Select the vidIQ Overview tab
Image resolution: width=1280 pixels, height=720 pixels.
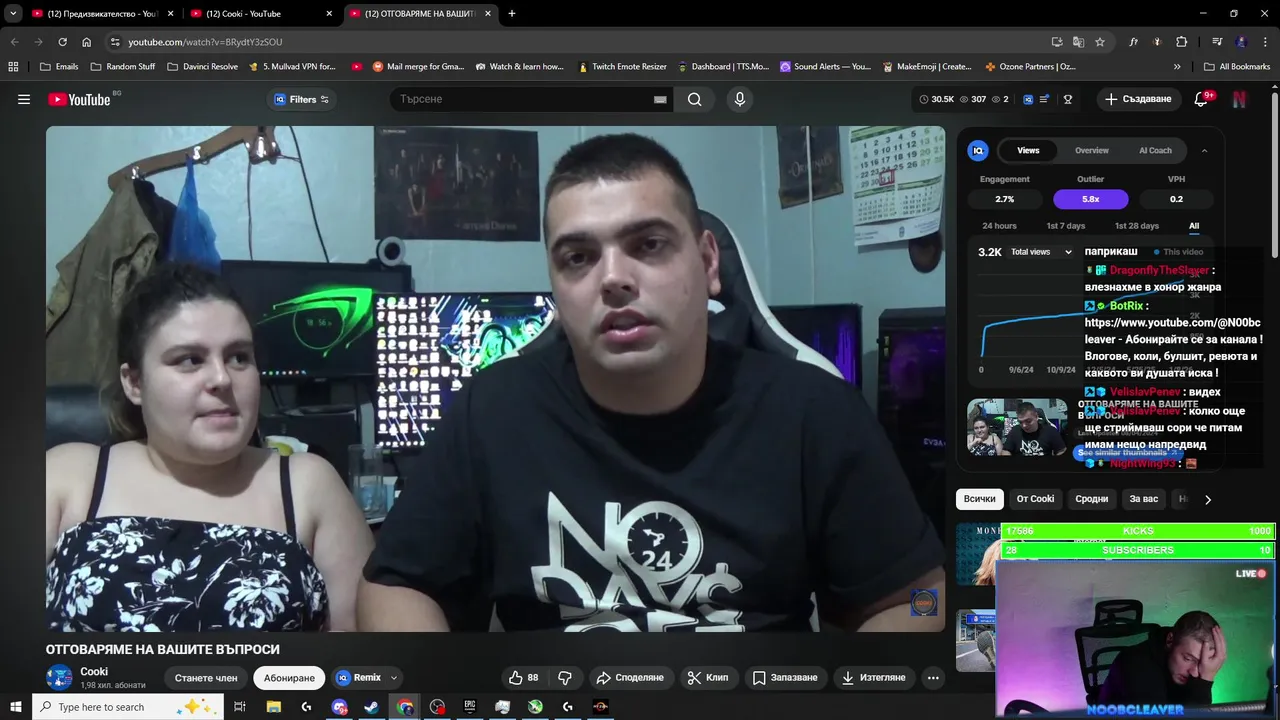tap(1091, 150)
